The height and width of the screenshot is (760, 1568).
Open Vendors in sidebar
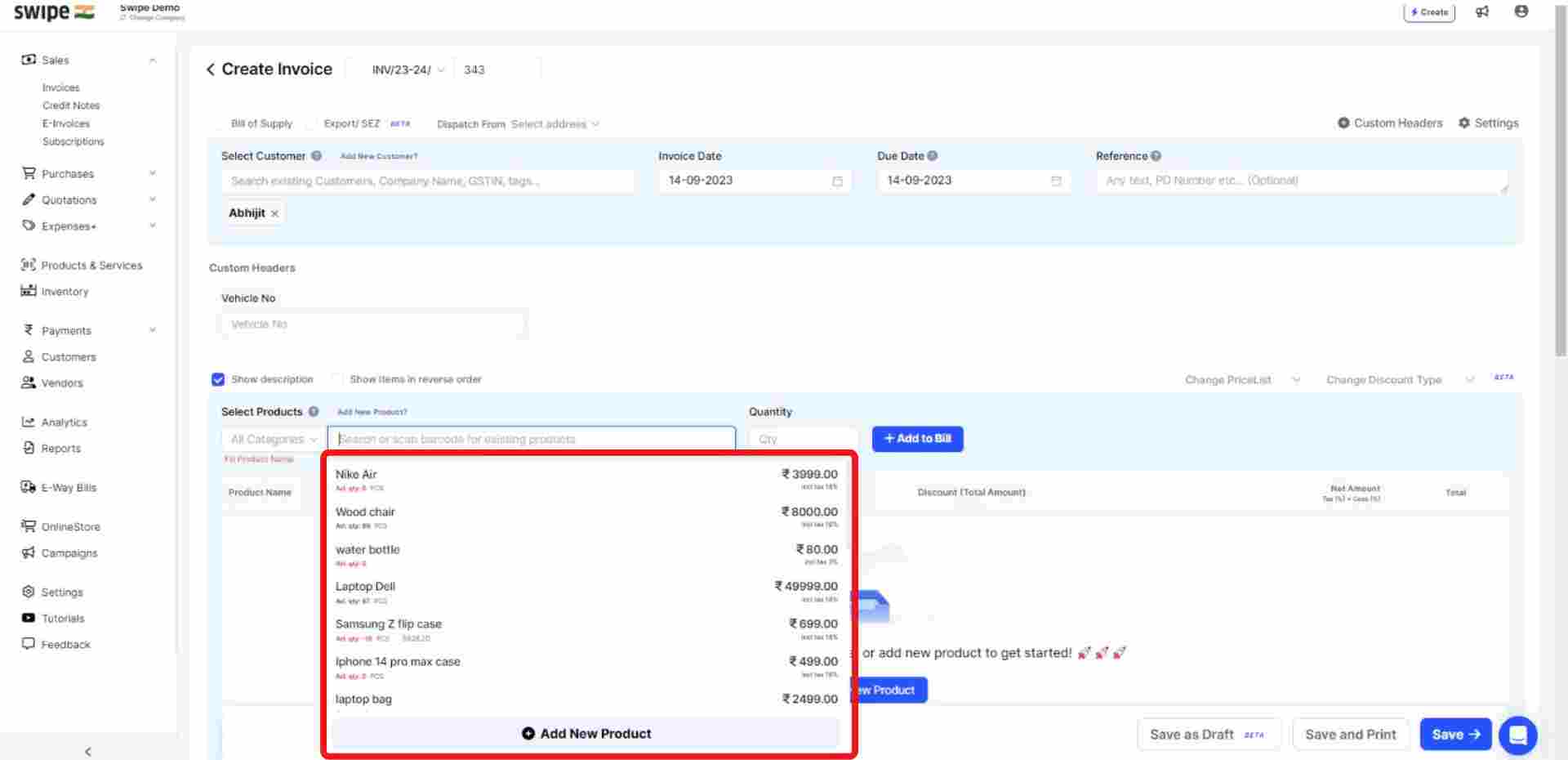coord(52,383)
